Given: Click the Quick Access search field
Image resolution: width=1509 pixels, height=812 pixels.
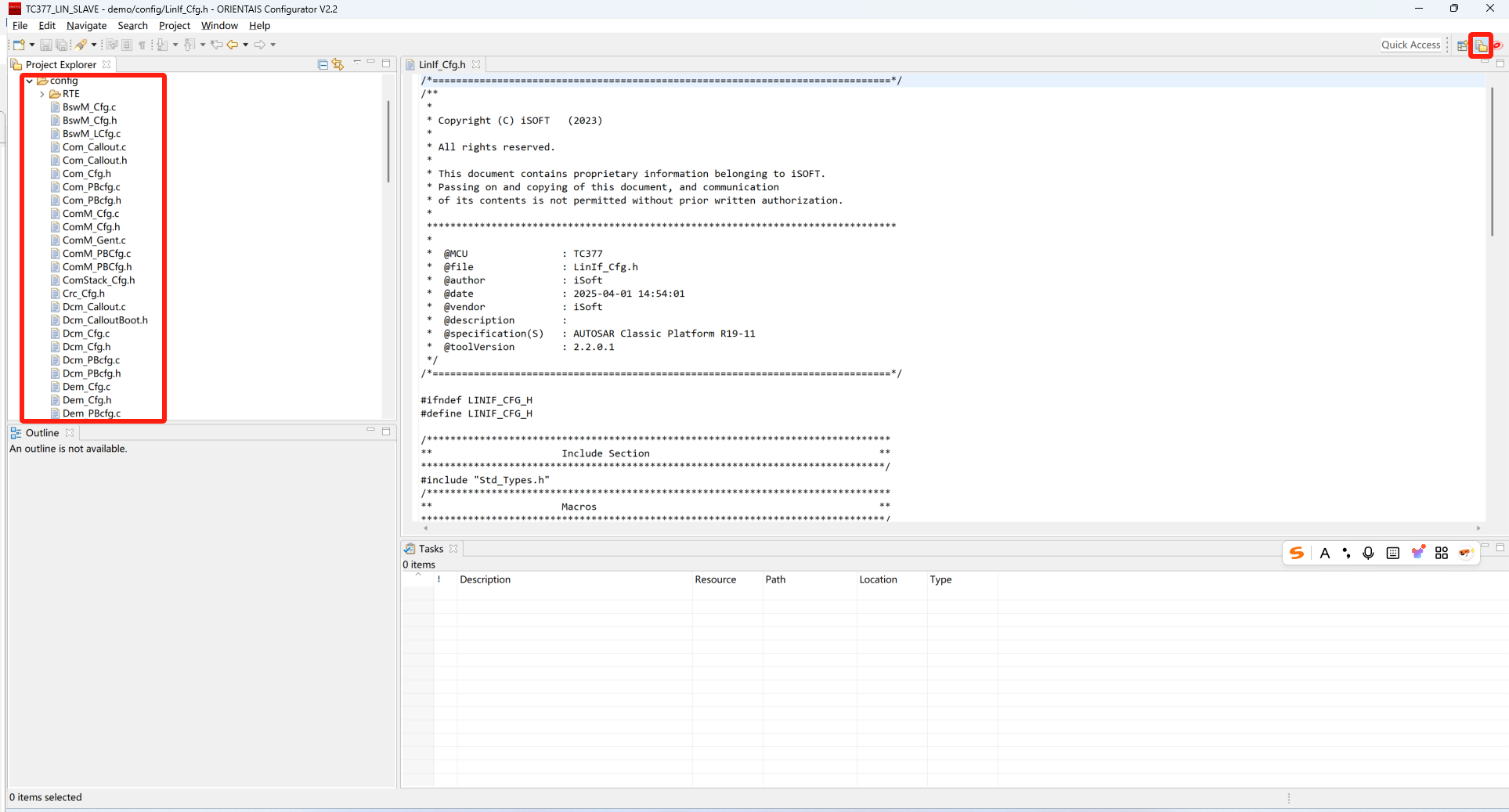Looking at the screenshot, I should coord(1410,45).
